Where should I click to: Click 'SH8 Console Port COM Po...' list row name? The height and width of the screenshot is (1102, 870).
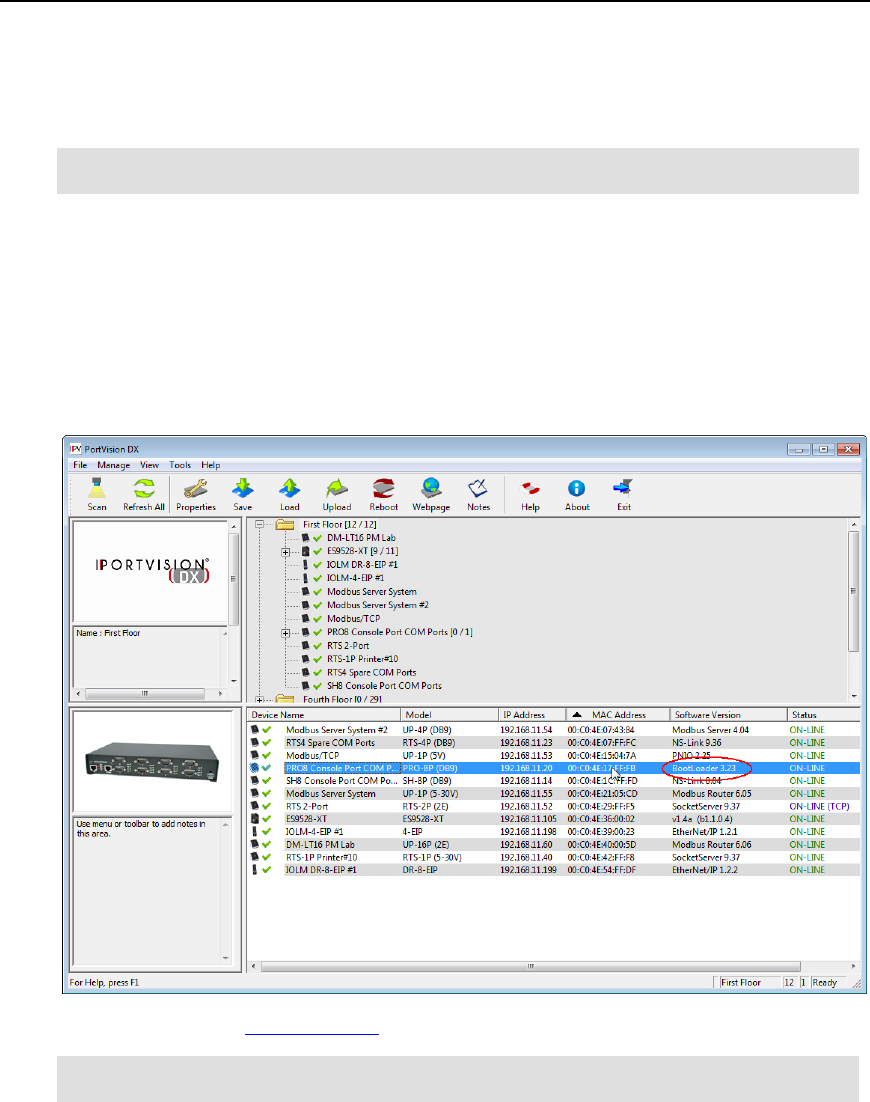click(342, 781)
